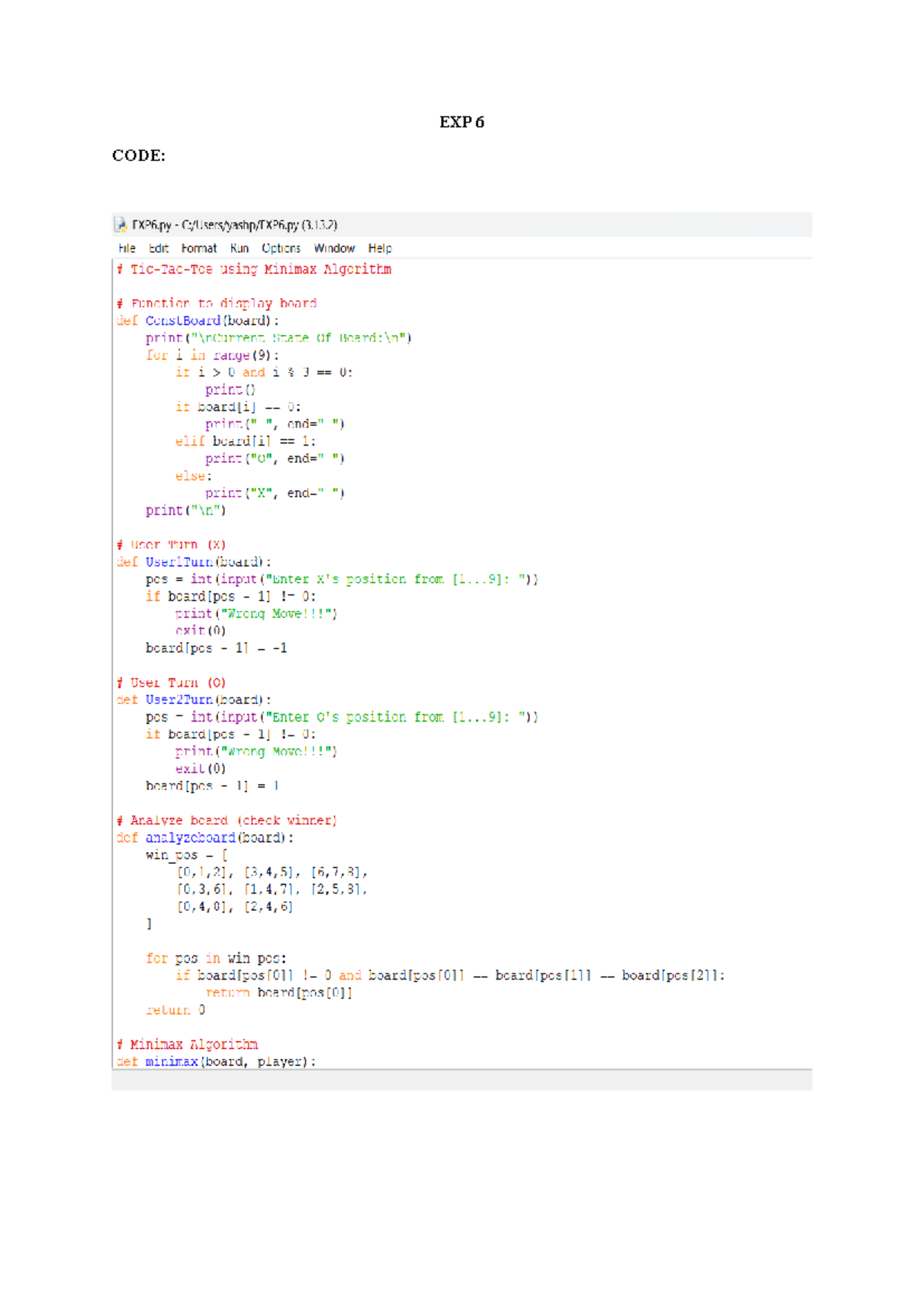Click the def analyzeboard(board) line
This screenshot has width=924, height=1306.
(205, 838)
